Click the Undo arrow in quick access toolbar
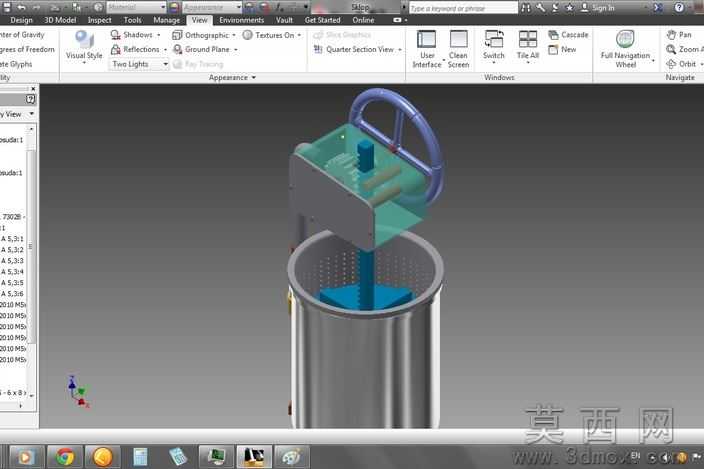 click(x=21, y=7)
